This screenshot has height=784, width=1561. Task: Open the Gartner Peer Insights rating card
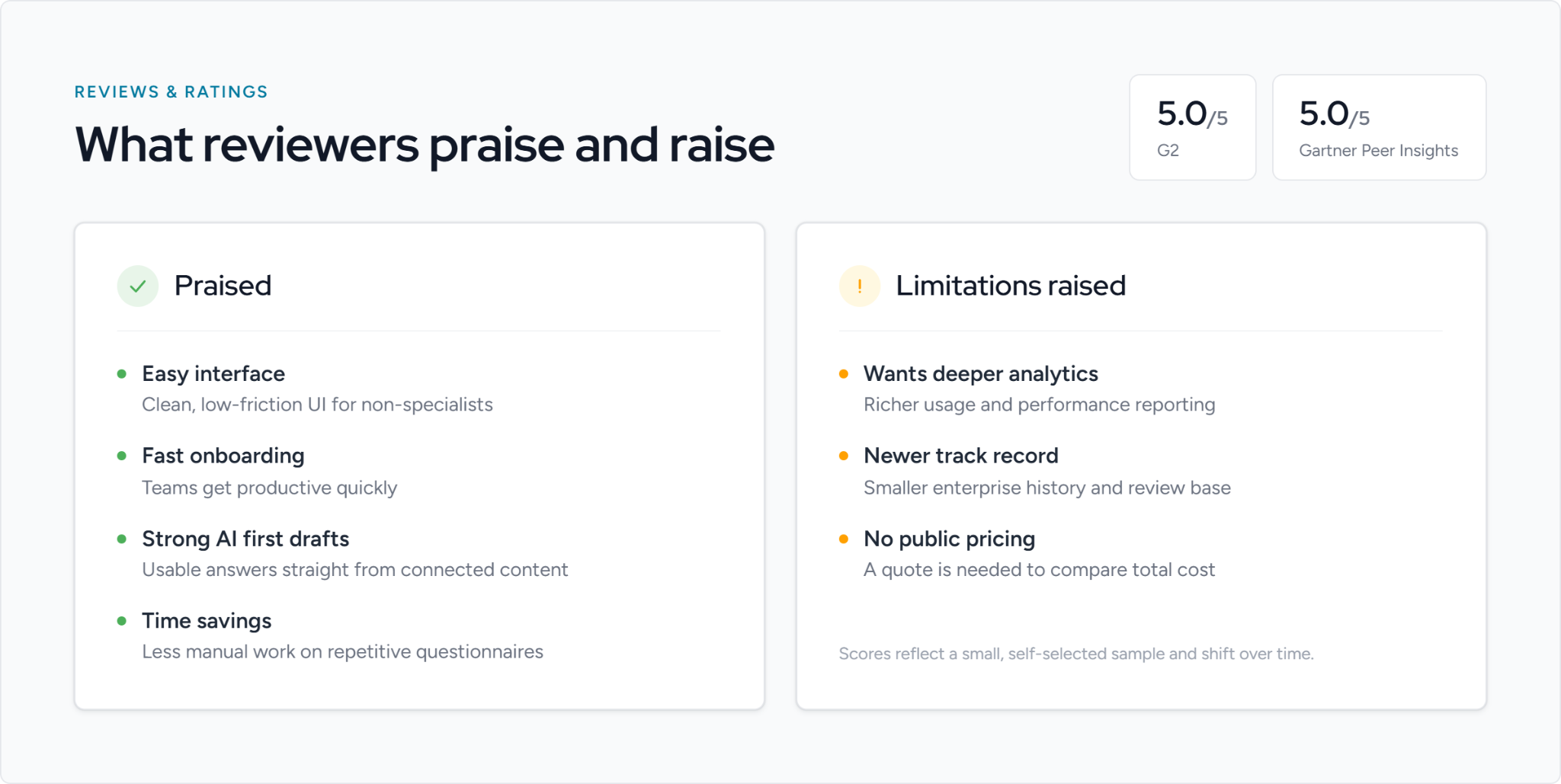[1380, 127]
